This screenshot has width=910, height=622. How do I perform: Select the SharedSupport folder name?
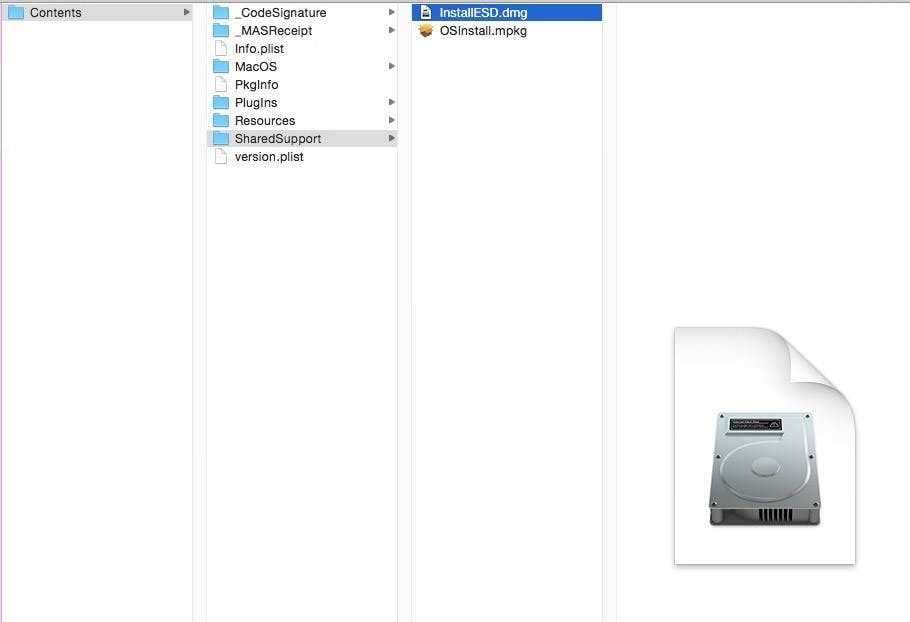coord(278,139)
